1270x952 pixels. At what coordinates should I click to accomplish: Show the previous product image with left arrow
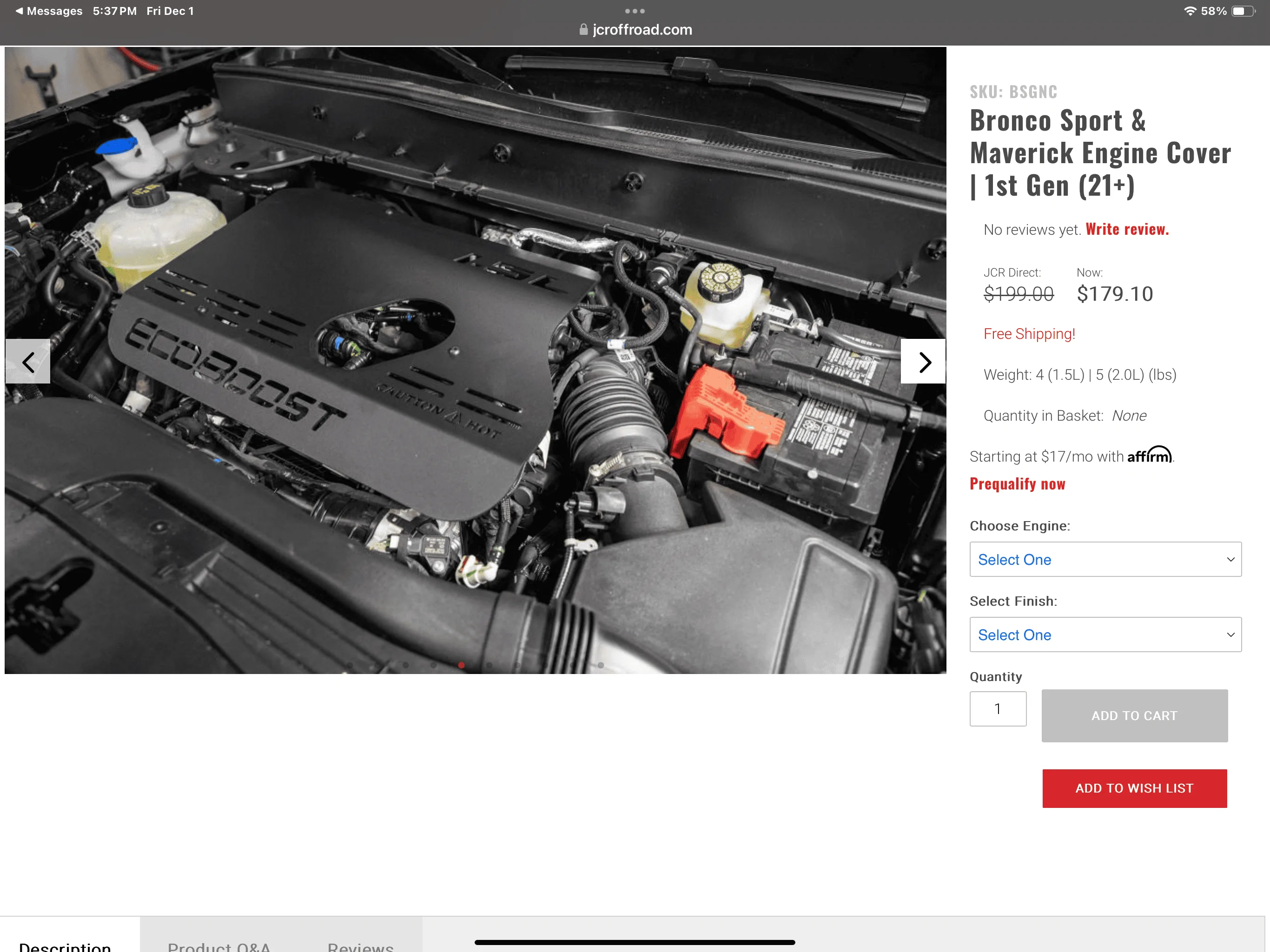click(27, 362)
